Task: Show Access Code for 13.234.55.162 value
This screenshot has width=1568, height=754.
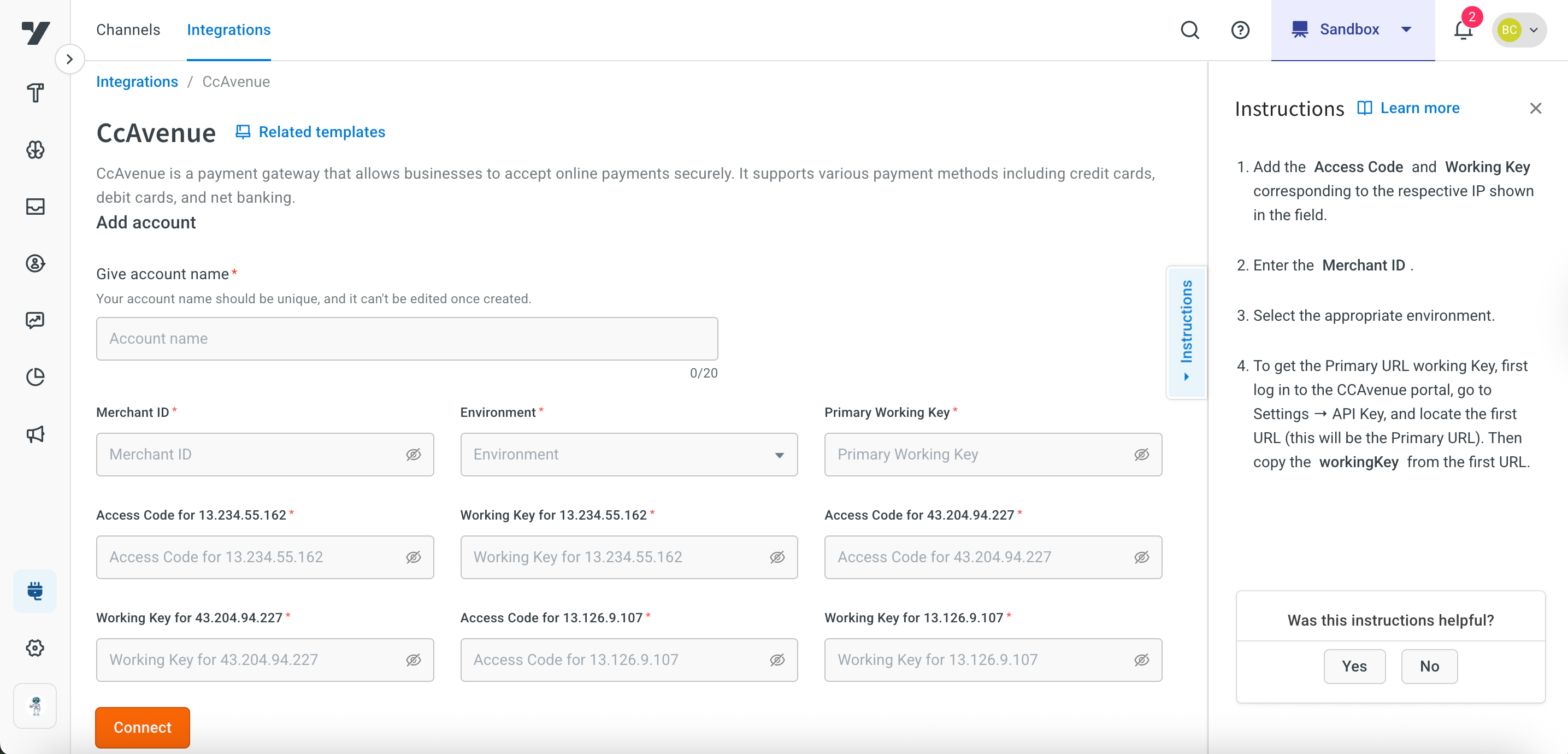Action: tap(413, 557)
